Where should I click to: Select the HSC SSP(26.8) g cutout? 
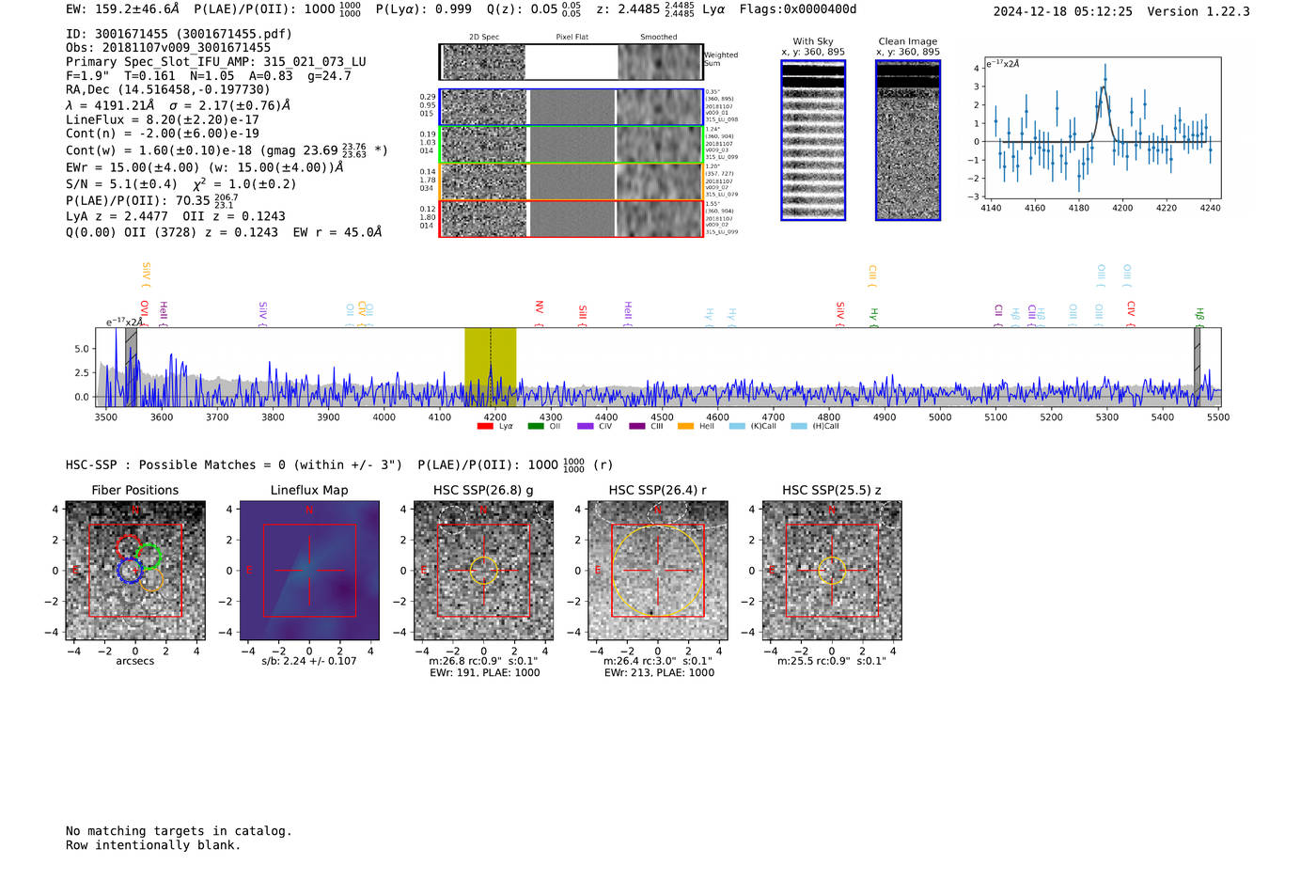click(483, 571)
